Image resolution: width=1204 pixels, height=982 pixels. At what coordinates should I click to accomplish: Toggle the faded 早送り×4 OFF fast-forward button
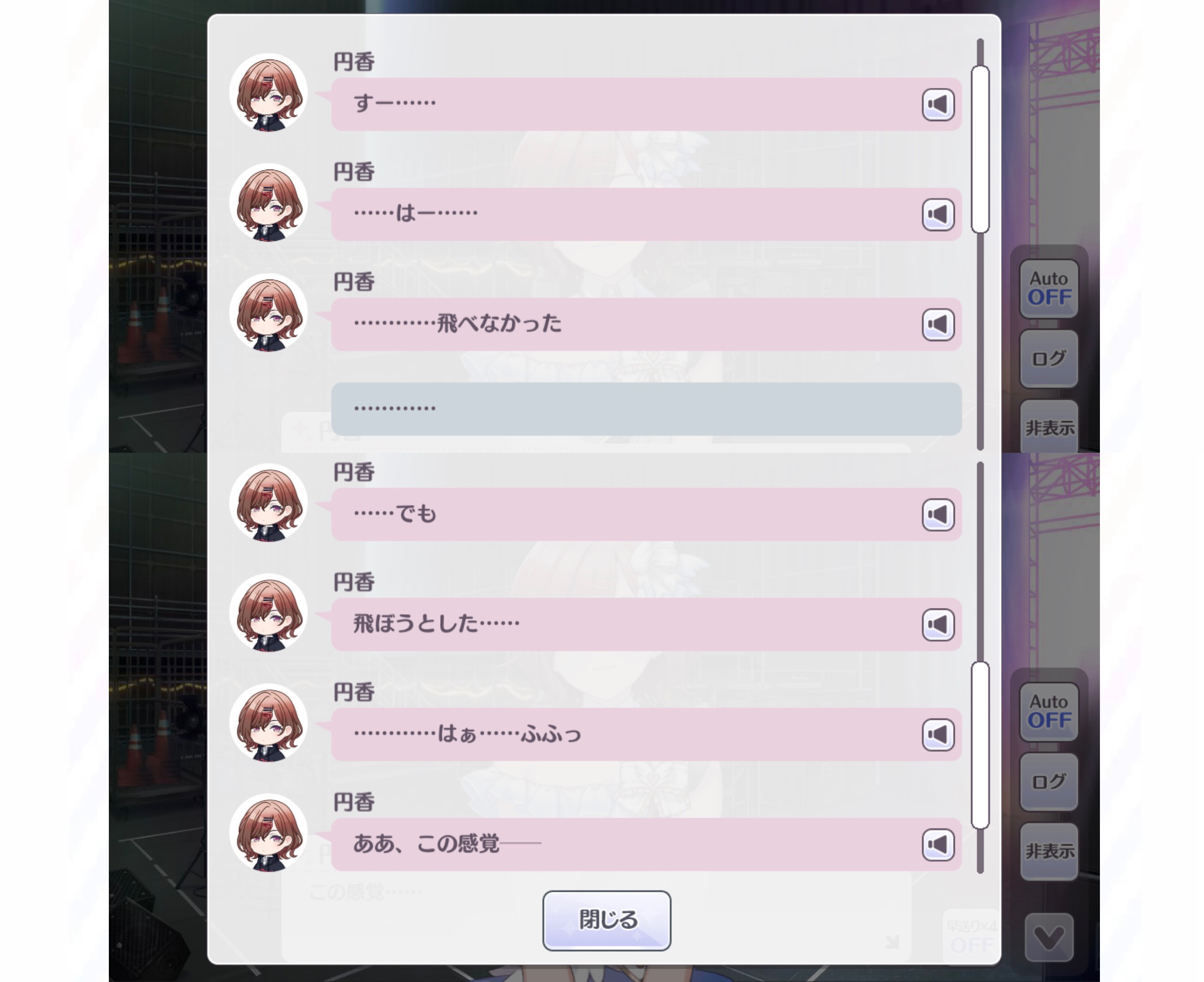[x=971, y=936]
